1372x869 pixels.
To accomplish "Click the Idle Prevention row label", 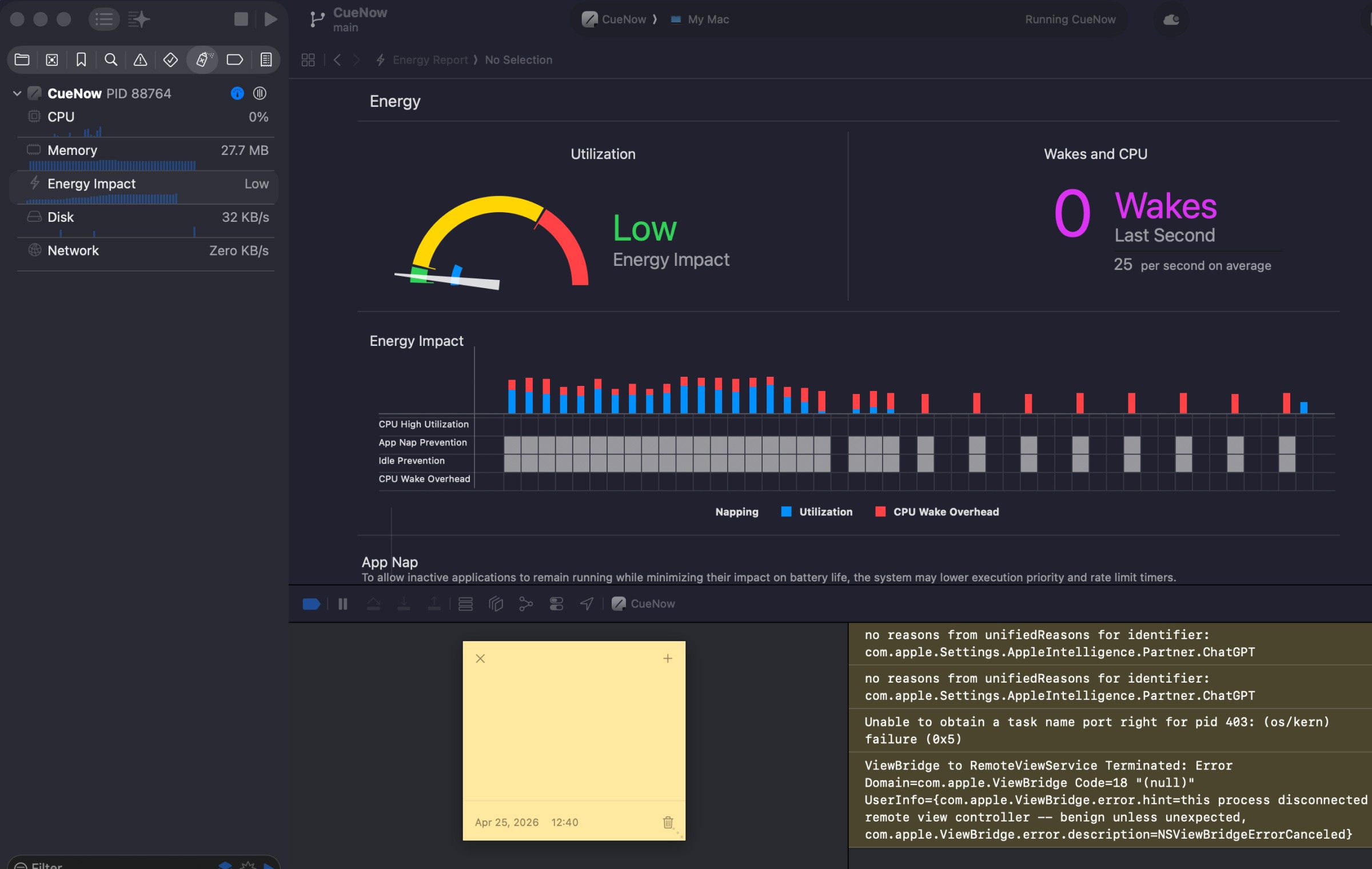I will pyautogui.click(x=412, y=461).
